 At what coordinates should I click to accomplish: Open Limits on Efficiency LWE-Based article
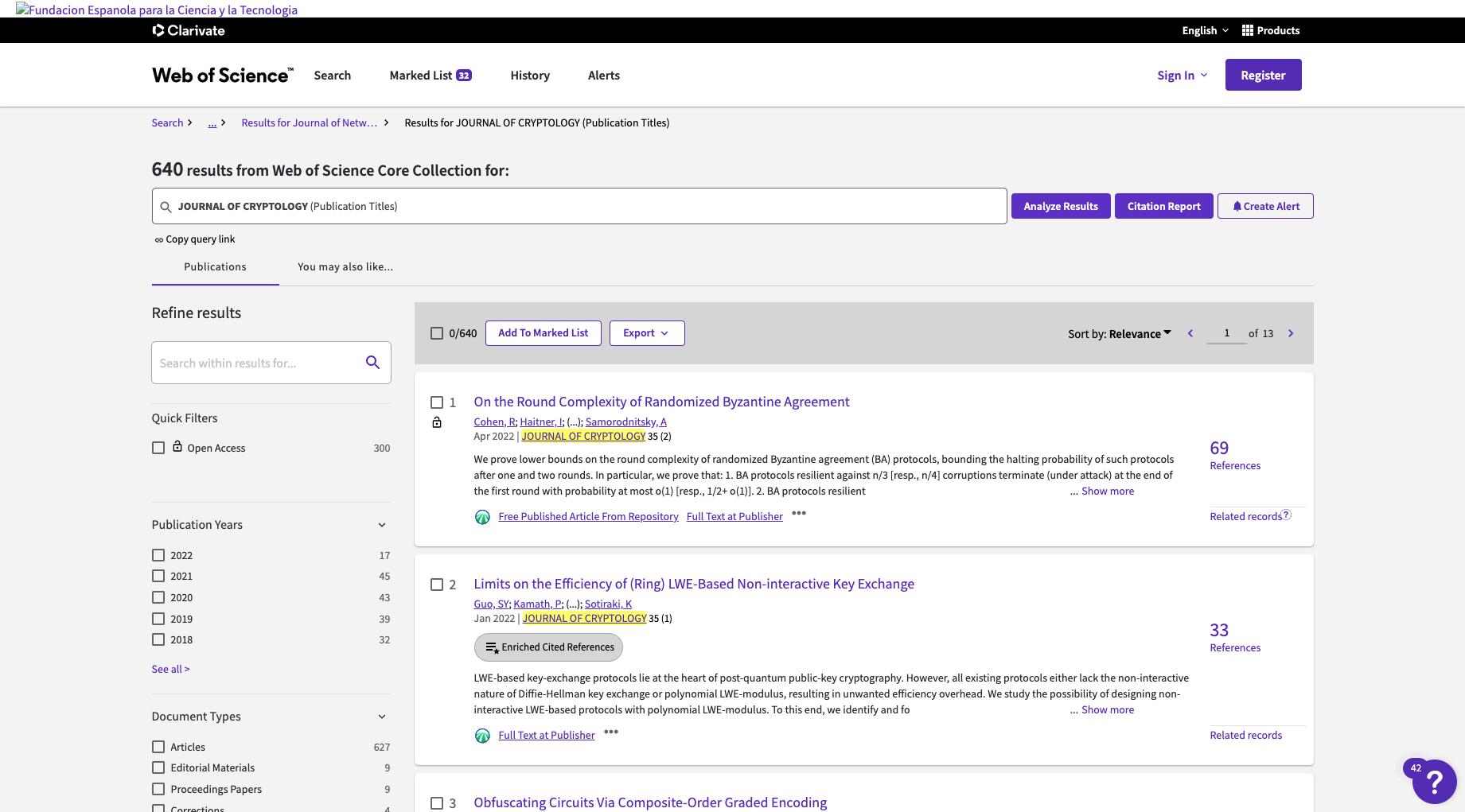tap(694, 584)
